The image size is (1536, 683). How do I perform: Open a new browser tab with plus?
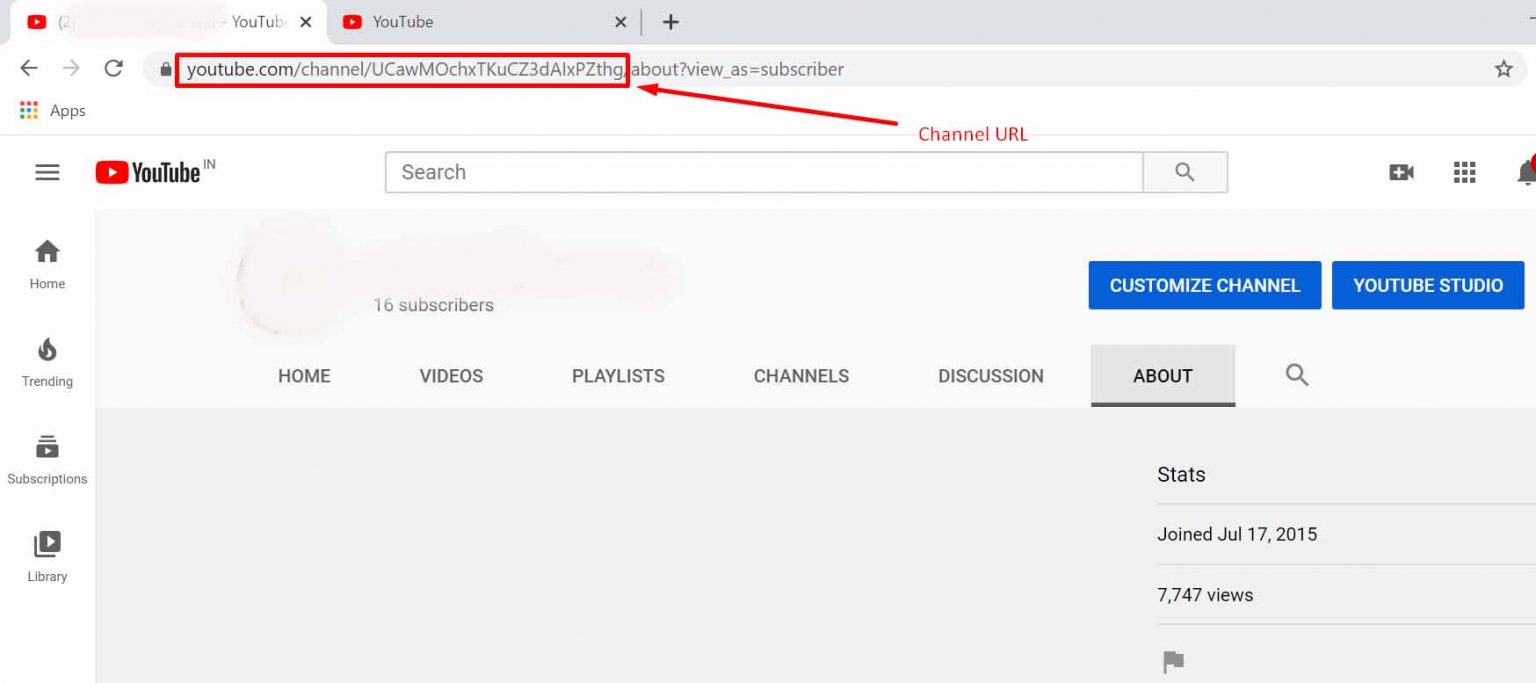click(671, 22)
